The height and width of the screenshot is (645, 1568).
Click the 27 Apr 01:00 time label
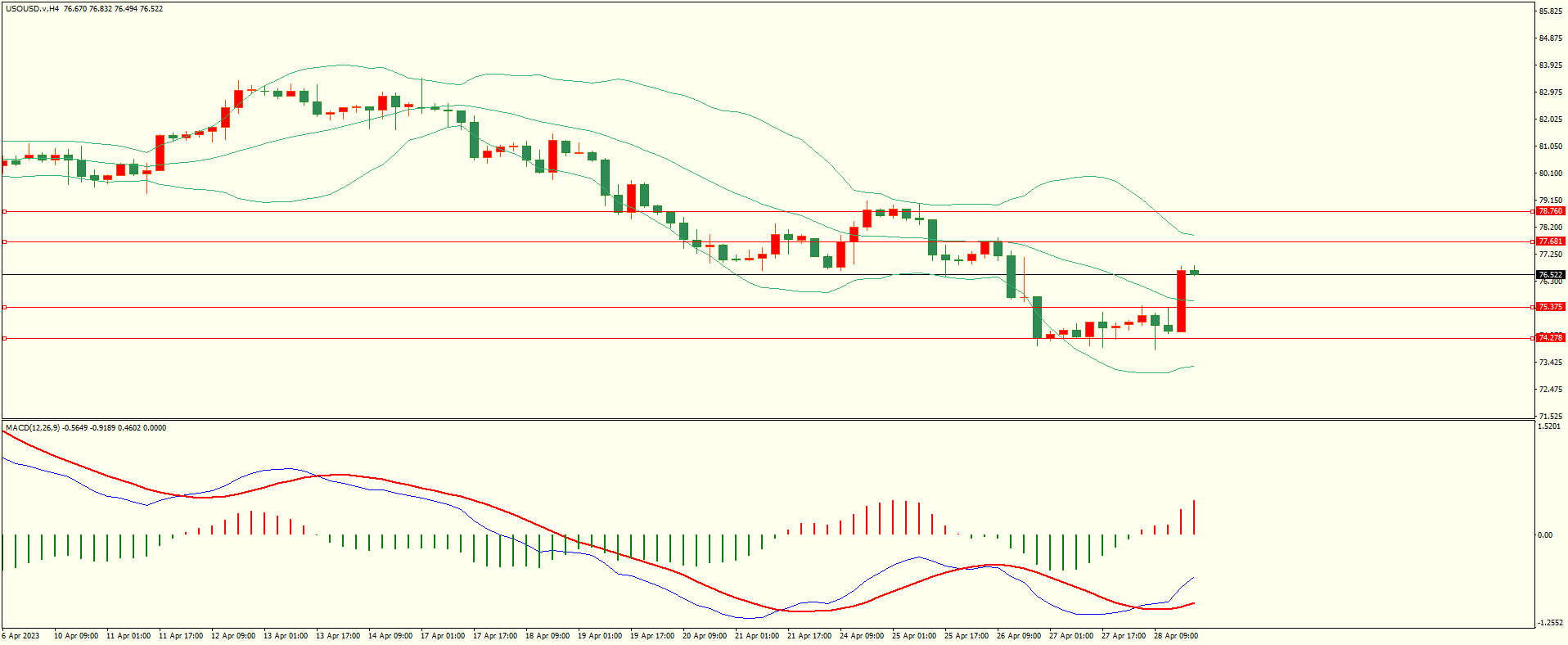click(x=1071, y=636)
